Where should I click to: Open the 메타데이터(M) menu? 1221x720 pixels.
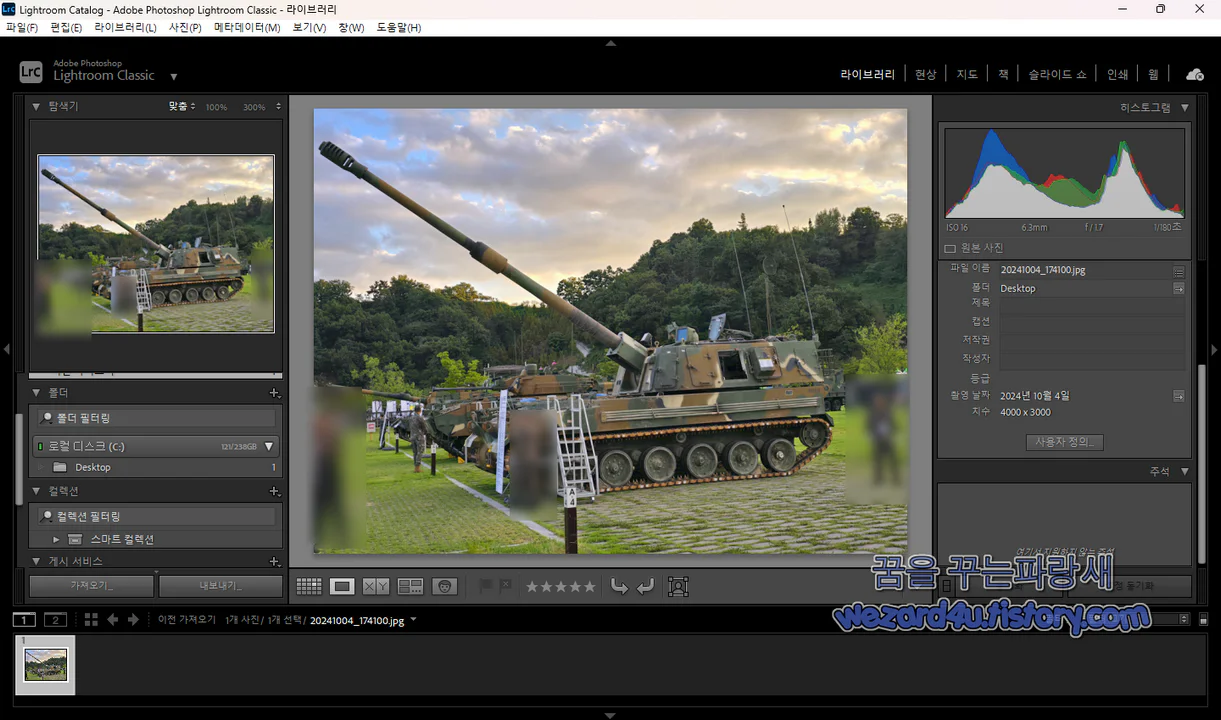click(247, 28)
